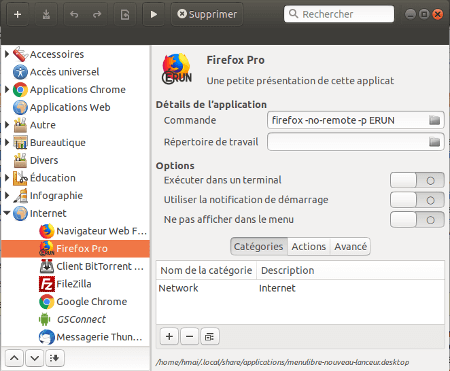Click the folder icon in Répertoire de travail field
Screen dimensions: 450x371
434,142
